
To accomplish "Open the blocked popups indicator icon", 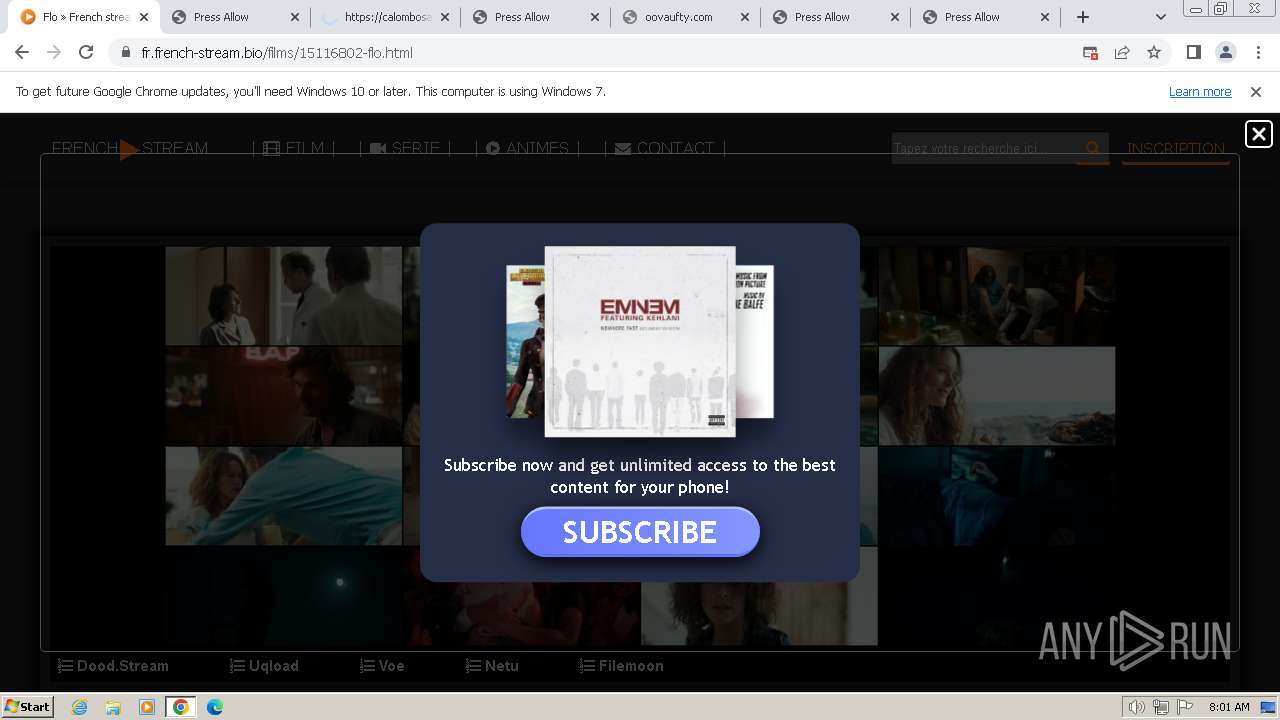I will tap(1090, 52).
